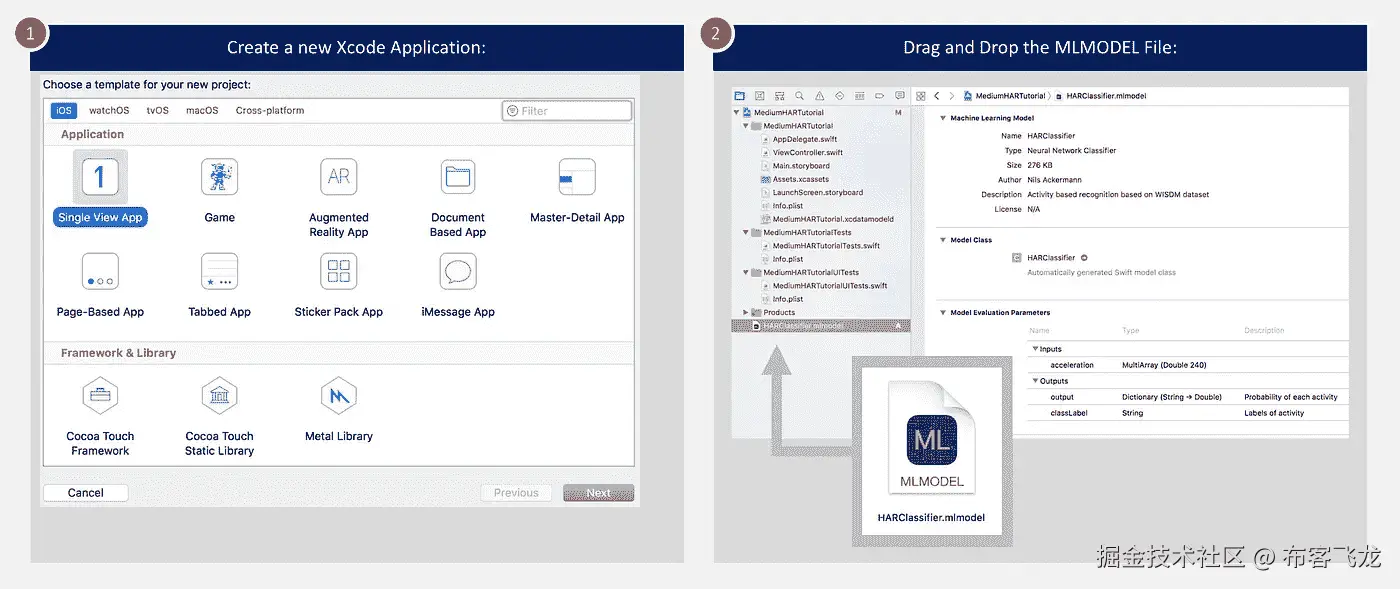Open MediumHARTutorialUITests.swift file
This screenshot has height=589, width=1400.
830,285
